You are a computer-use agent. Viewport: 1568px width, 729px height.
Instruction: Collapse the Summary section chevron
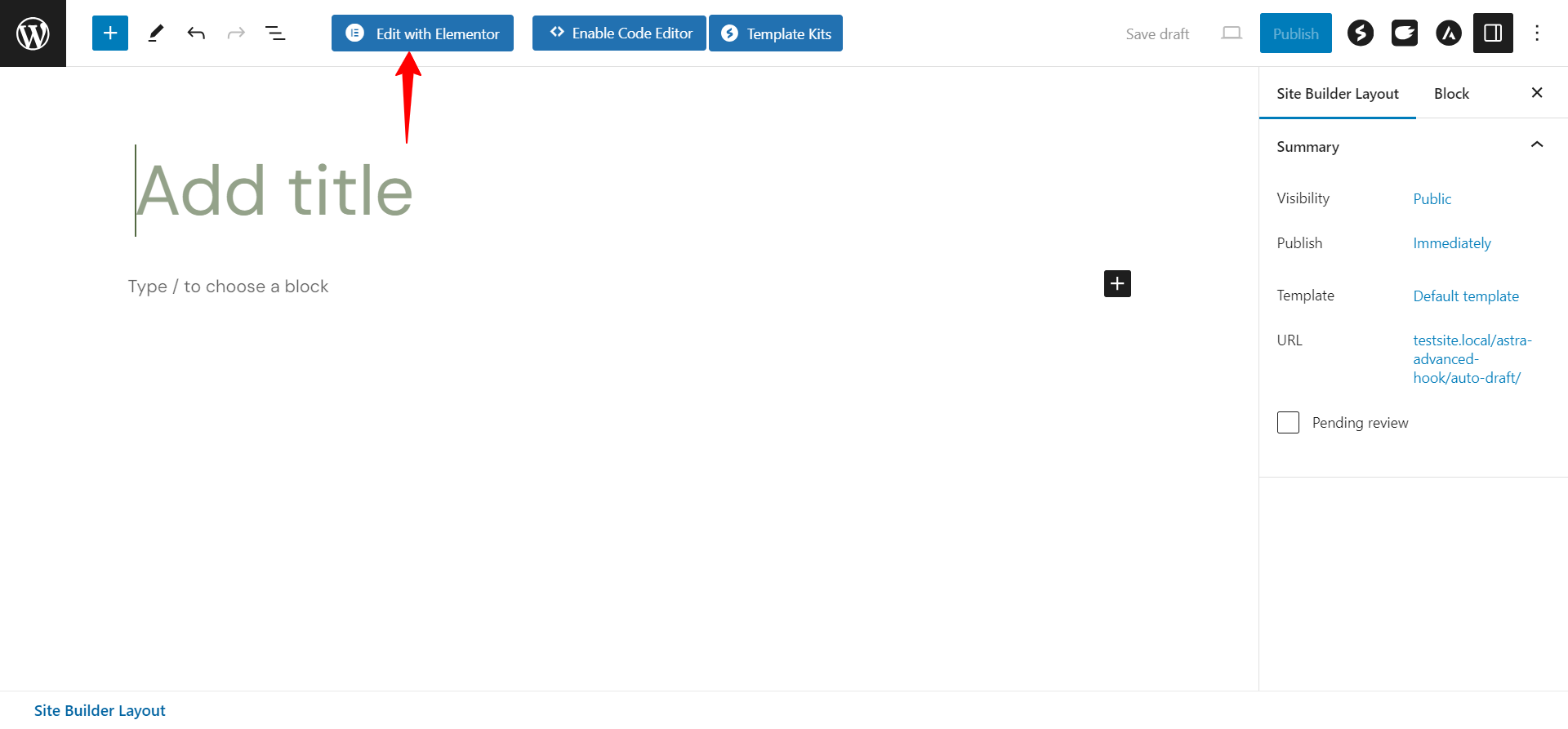click(1537, 145)
